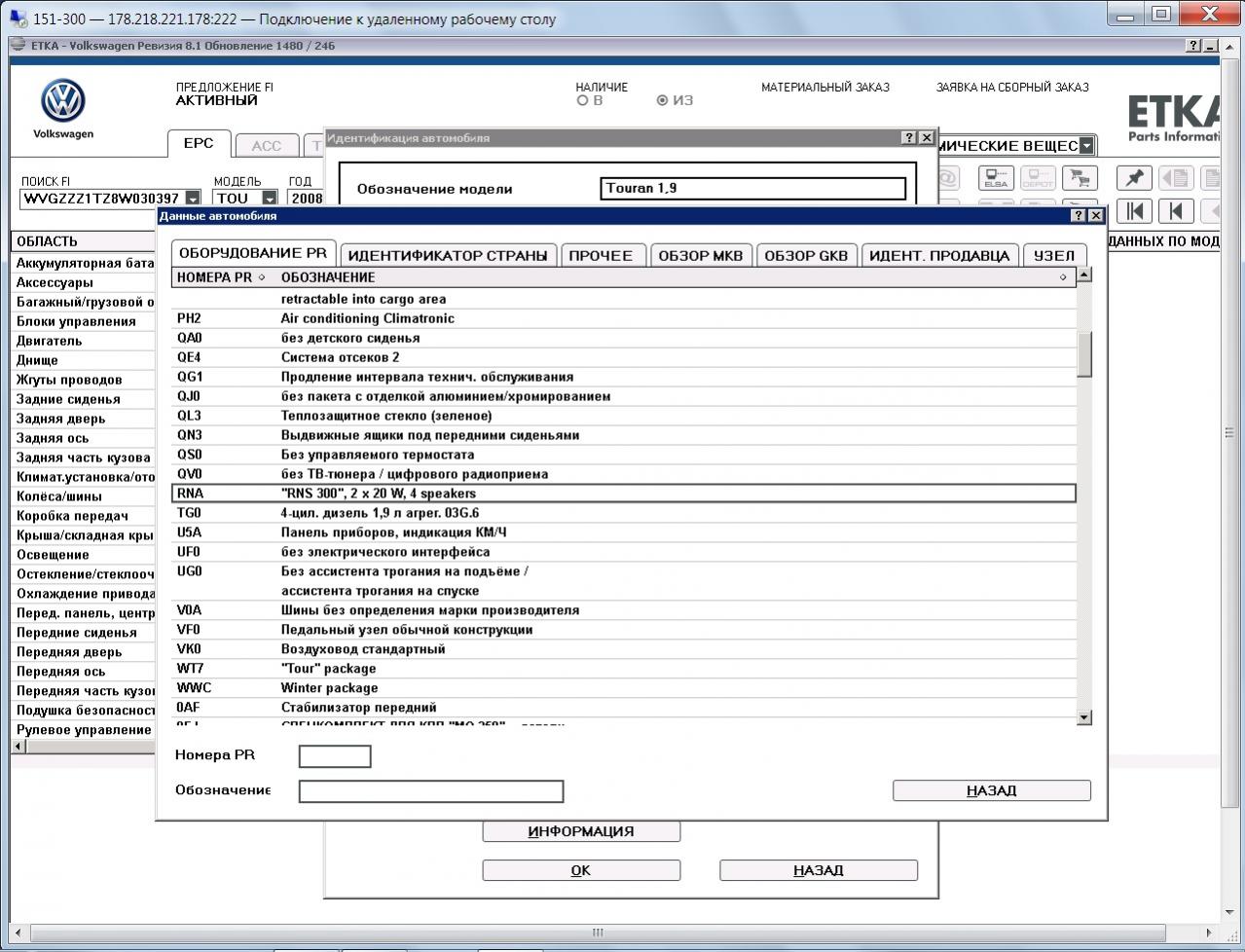1245x952 pixels.
Task: Click the previous page document icon
Action: coord(1176,178)
